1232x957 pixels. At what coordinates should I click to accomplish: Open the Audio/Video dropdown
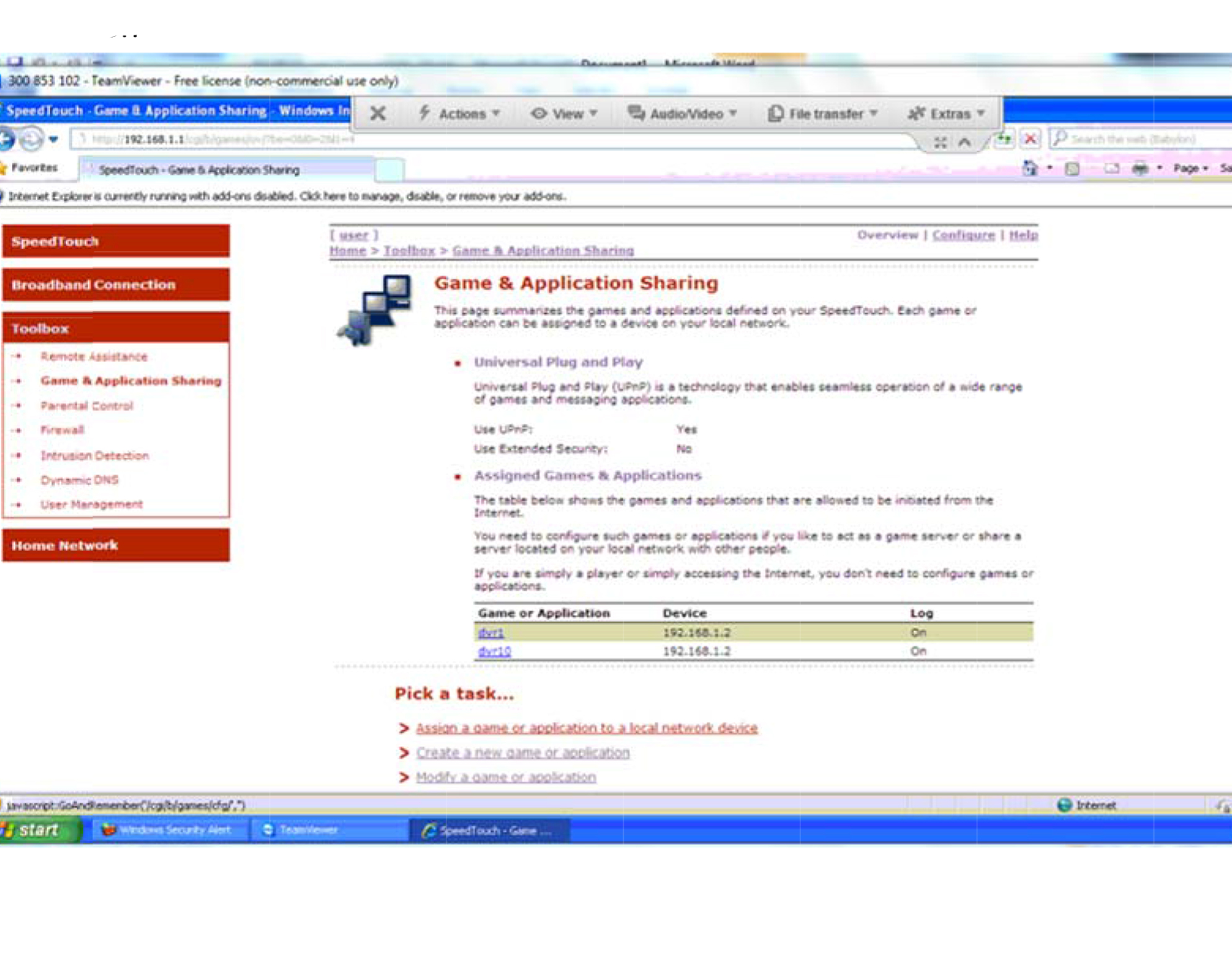tap(682, 113)
